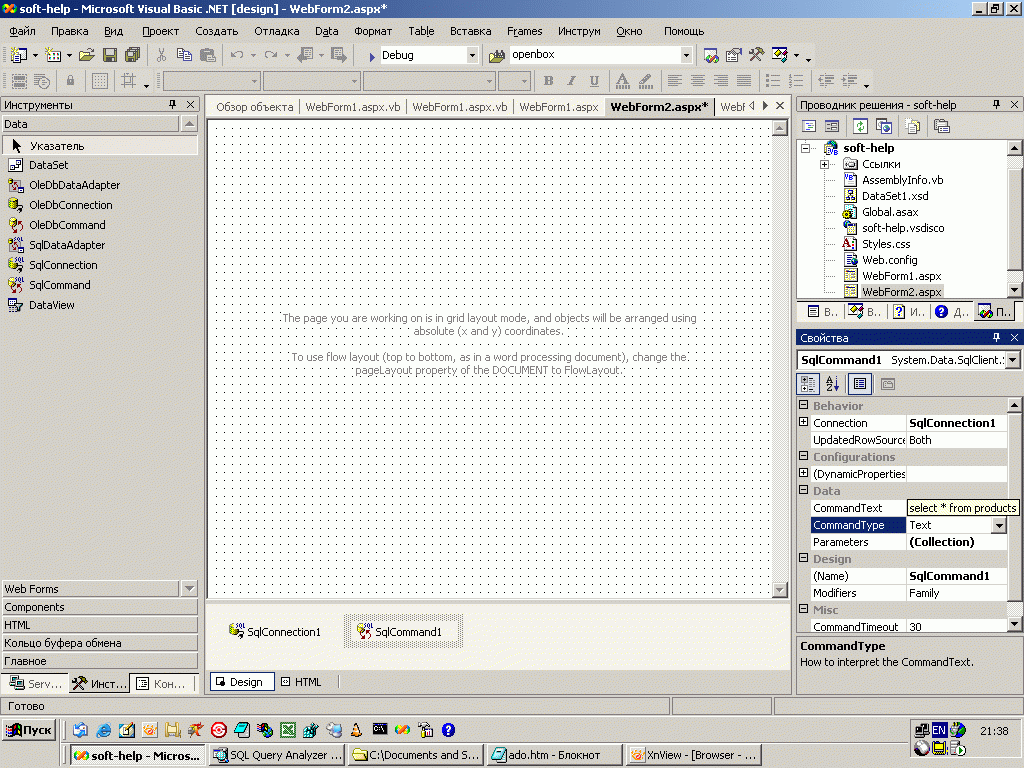Click the Paste toolbar icon

(208, 56)
